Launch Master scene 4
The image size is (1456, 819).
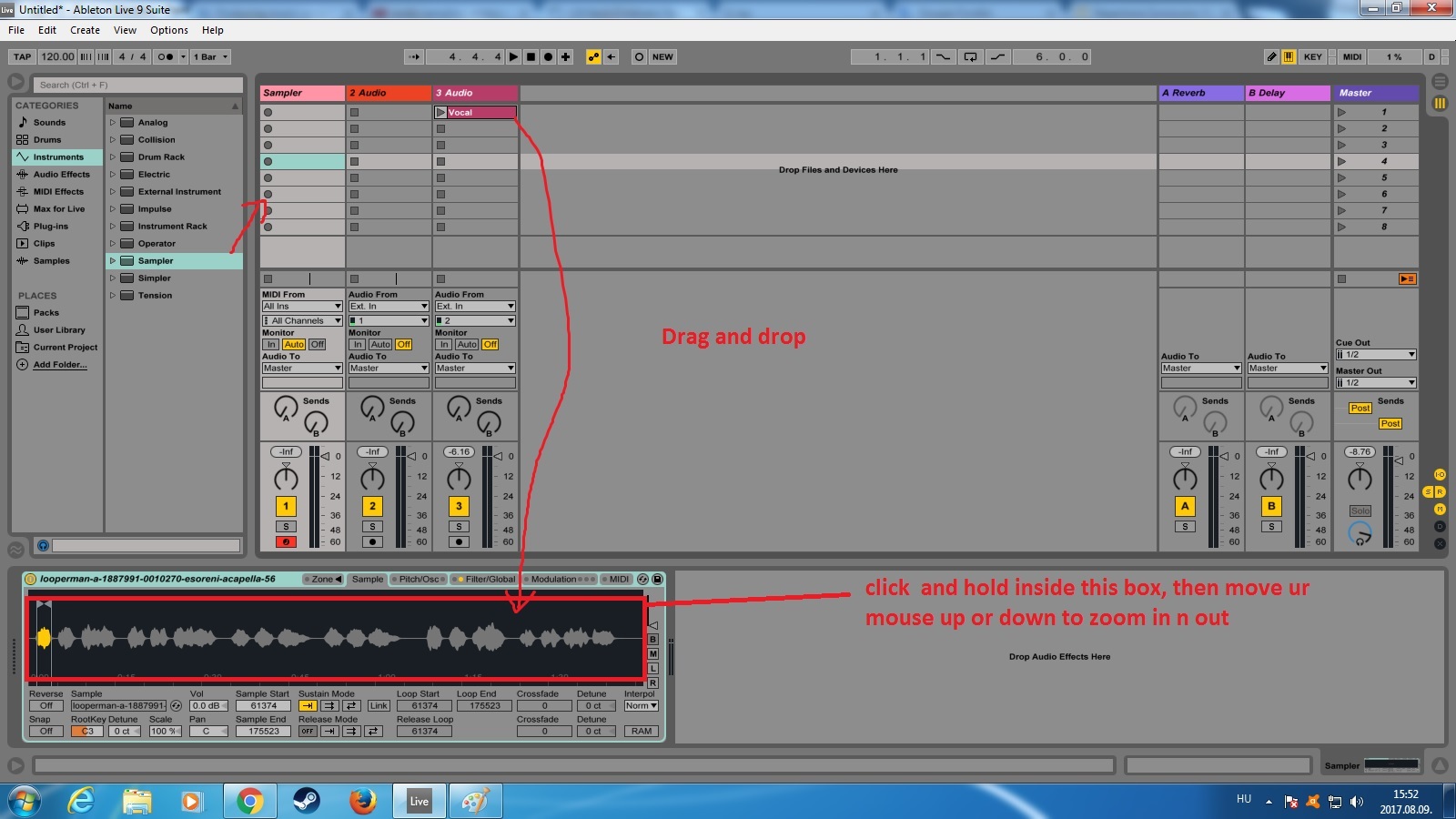1341,162
